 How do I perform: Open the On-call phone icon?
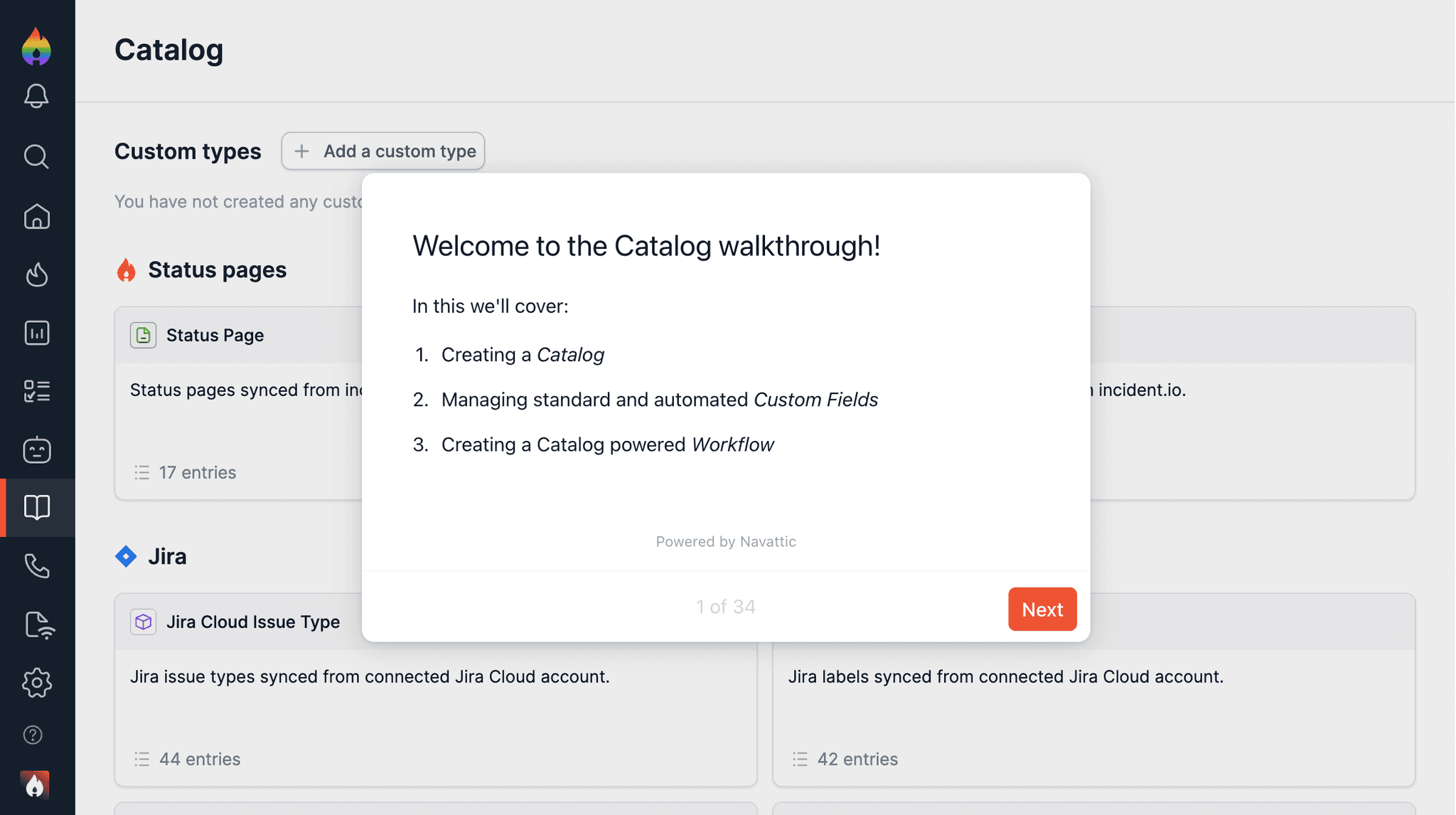(38, 566)
